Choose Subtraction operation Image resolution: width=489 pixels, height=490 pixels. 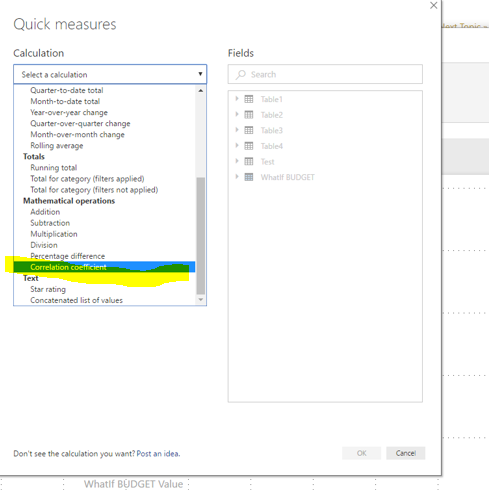tap(50, 223)
